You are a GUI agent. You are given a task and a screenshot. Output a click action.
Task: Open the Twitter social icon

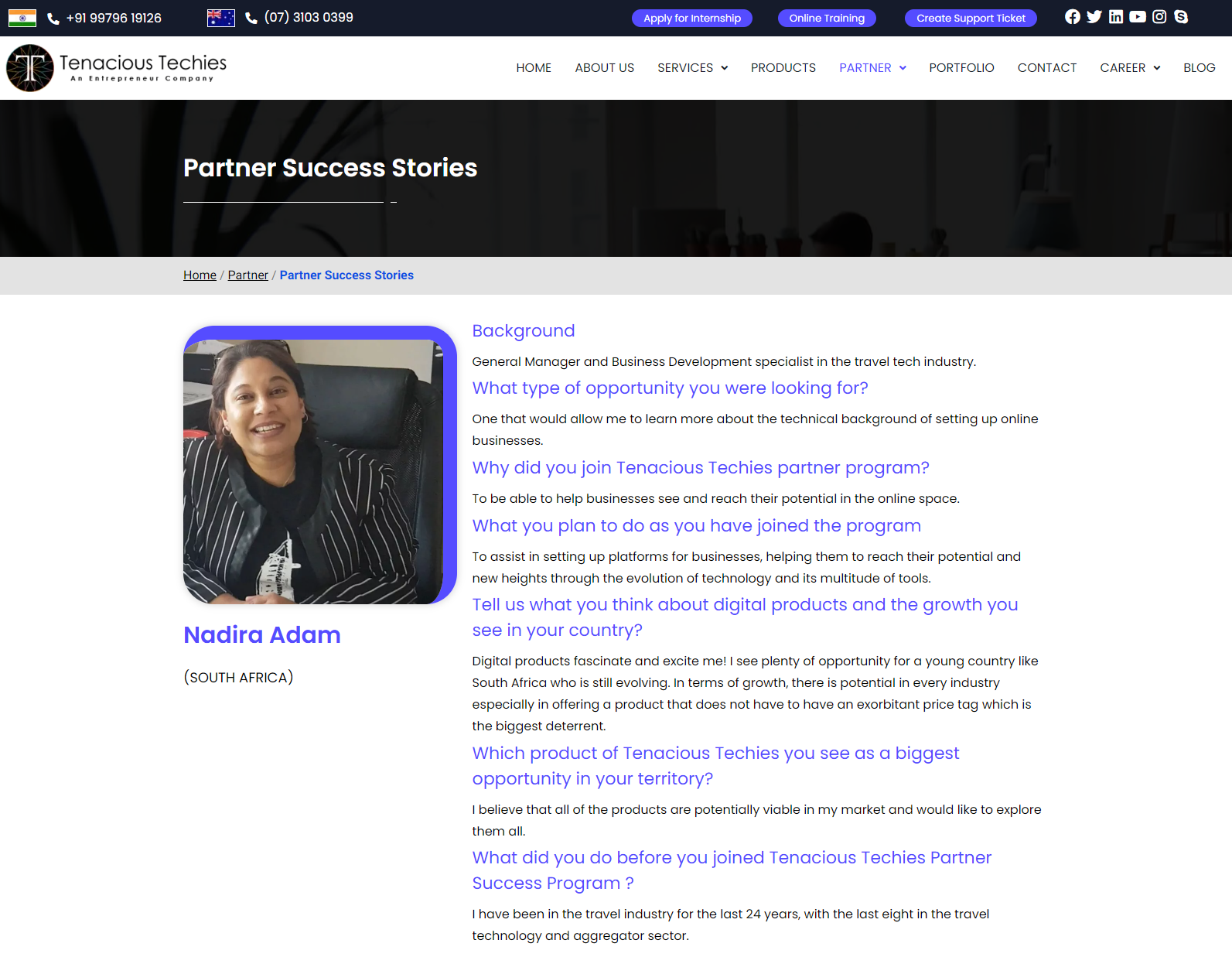tap(1094, 17)
